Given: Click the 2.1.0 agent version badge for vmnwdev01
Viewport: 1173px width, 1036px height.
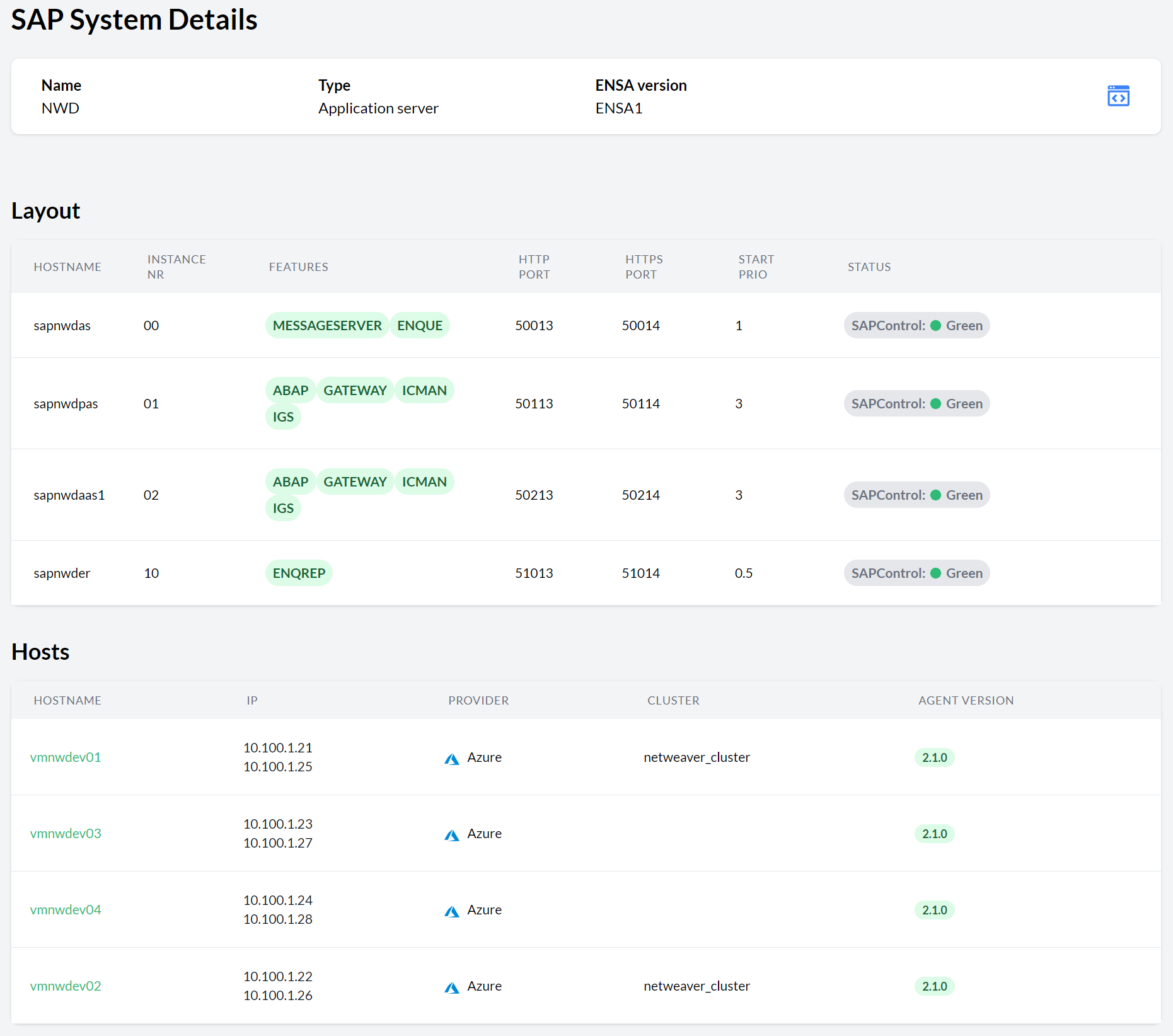Looking at the screenshot, I should tap(934, 757).
